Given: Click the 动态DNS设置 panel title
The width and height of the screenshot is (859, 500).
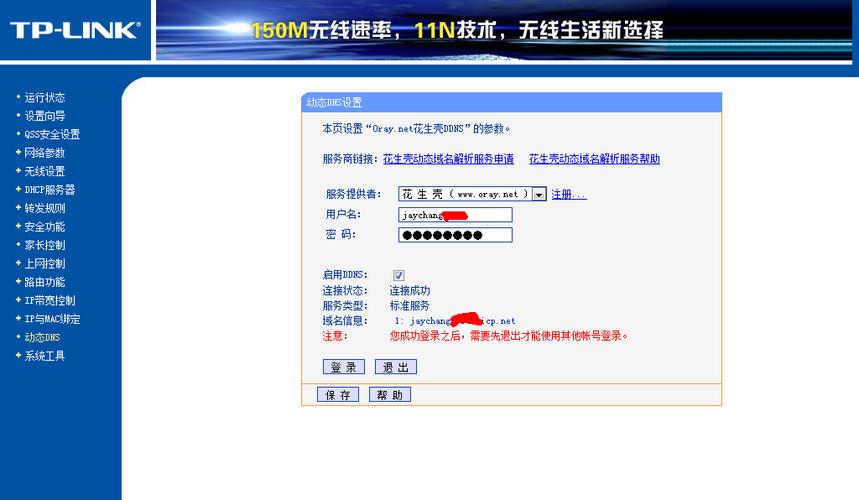Looking at the screenshot, I should [x=334, y=102].
